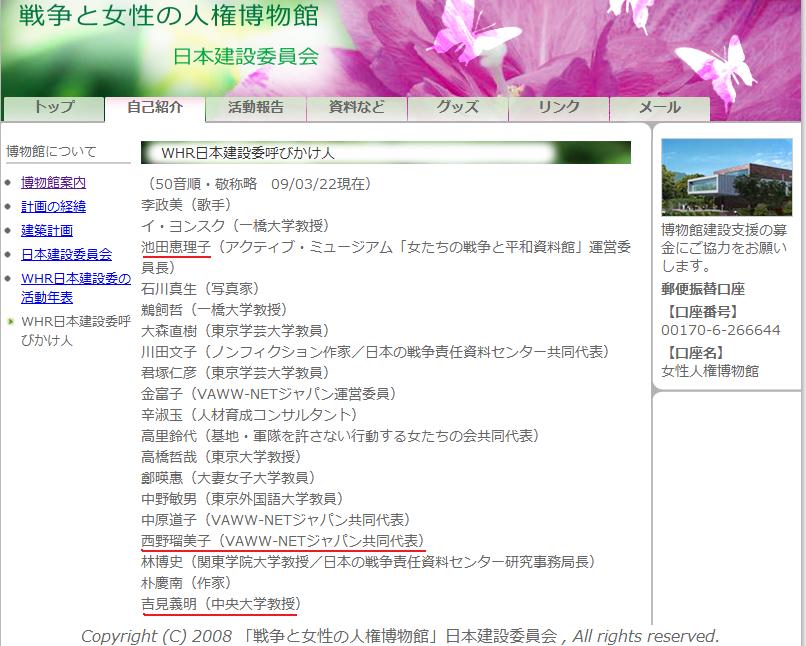This screenshot has height=646, width=806.
Task: Click the museum building thumbnail image
Action: pos(726,177)
